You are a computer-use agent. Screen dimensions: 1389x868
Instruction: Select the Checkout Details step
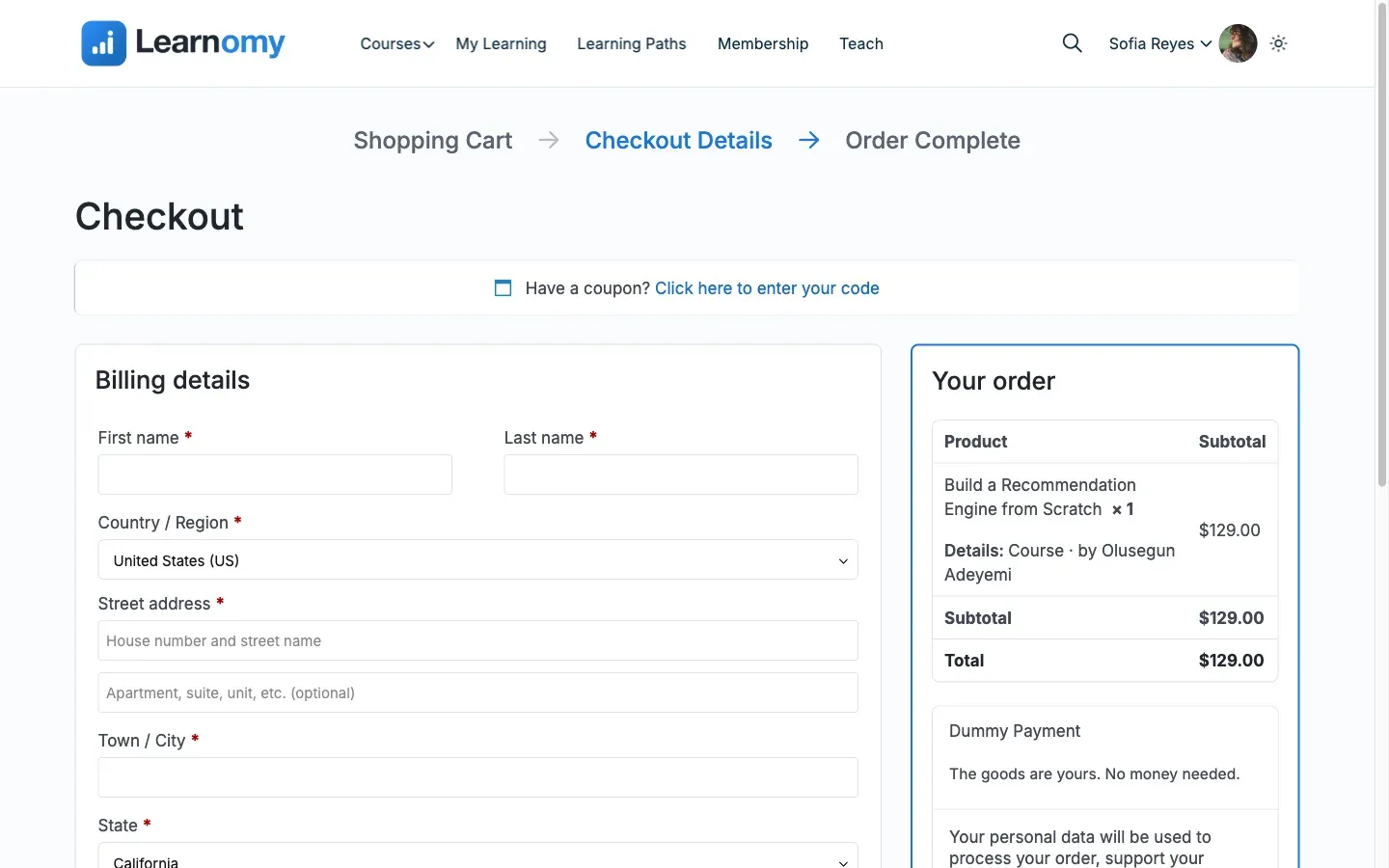pyautogui.click(x=679, y=141)
